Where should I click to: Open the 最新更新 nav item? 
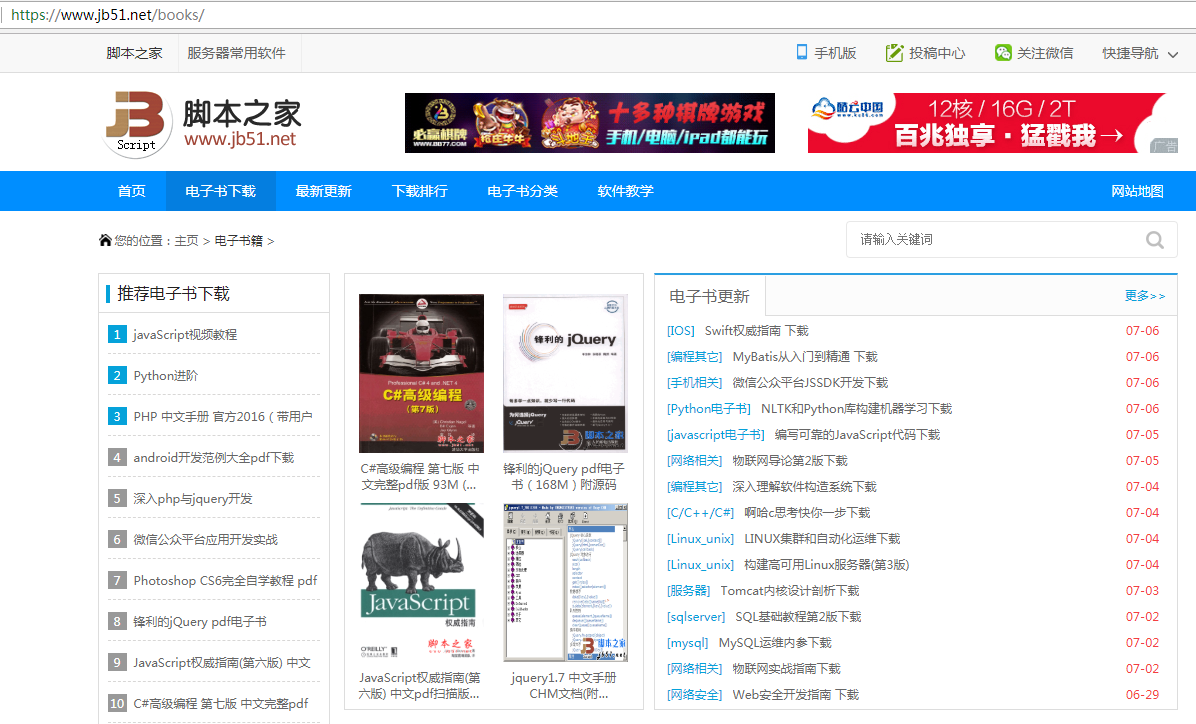point(323,191)
